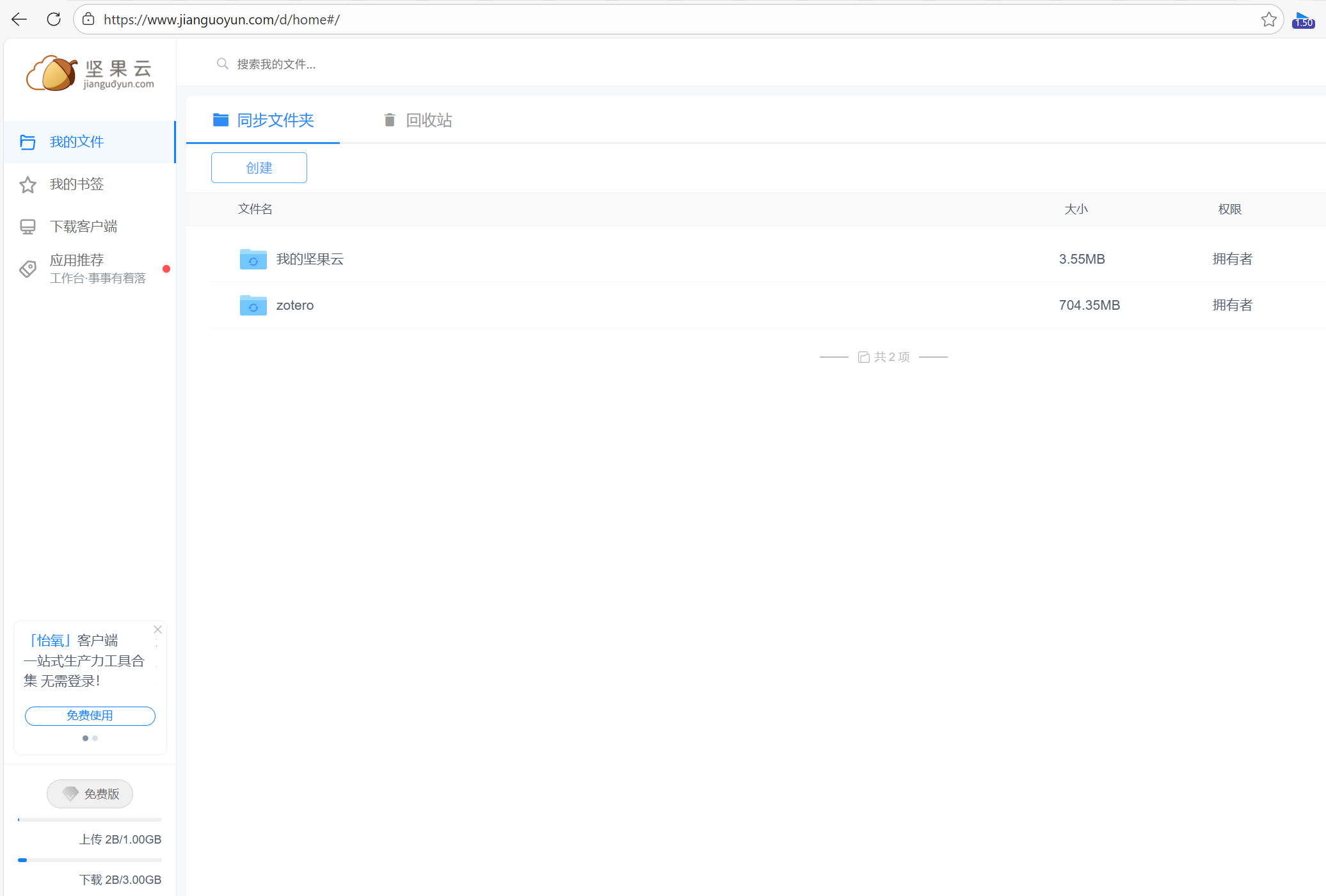
Task: Click the zotero sync folder icon
Action: (x=253, y=305)
